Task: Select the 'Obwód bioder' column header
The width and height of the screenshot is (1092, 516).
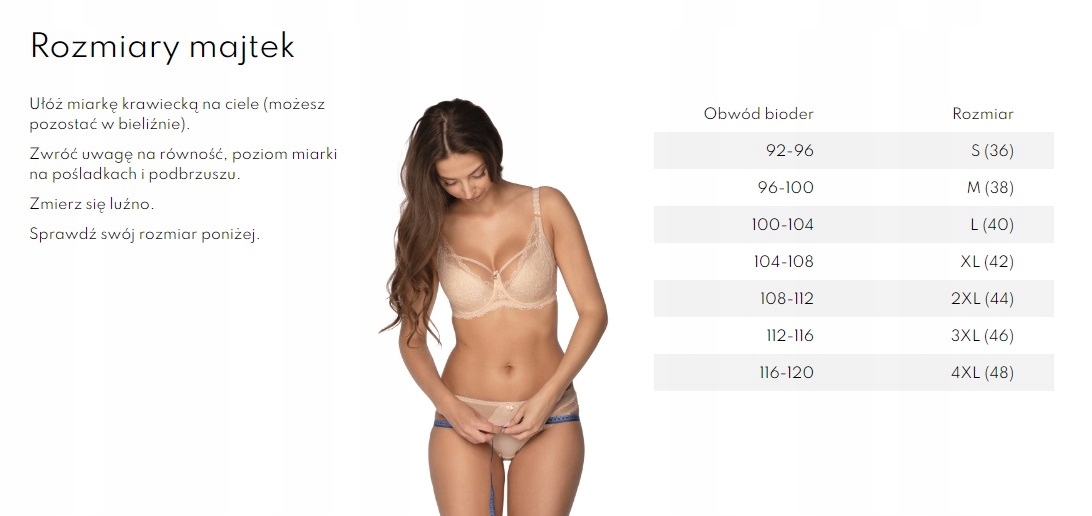Action: click(758, 114)
